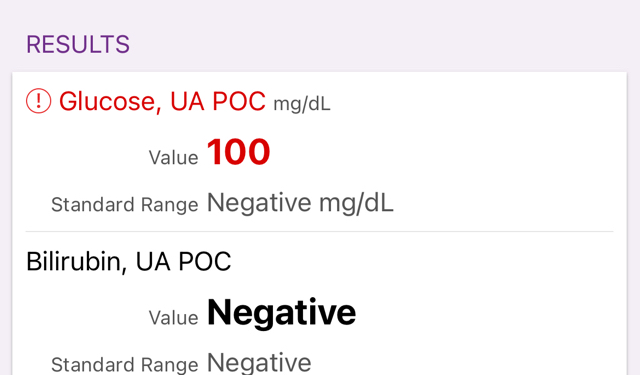
Task: Tap the Negative mg/dL standard range text
Action: coord(300,202)
